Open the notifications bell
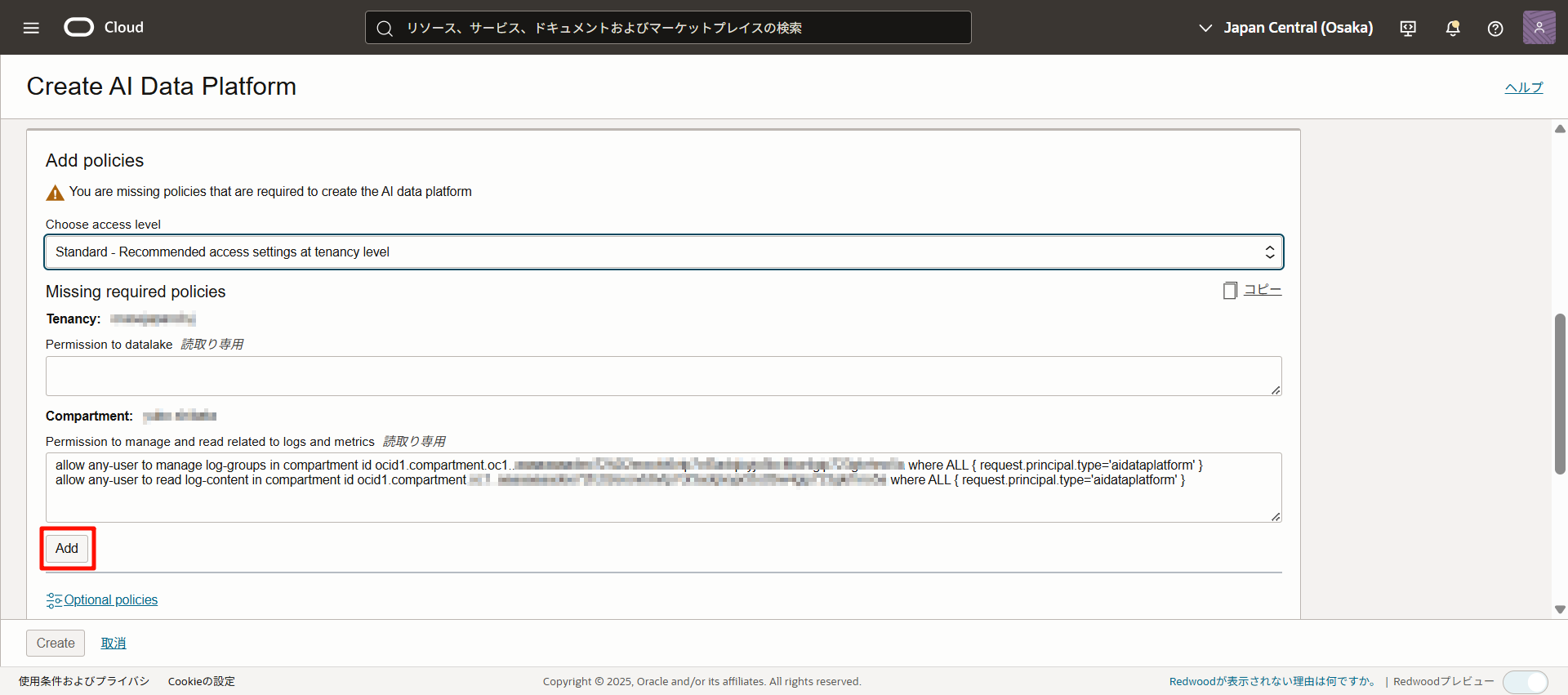 [1453, 28]
